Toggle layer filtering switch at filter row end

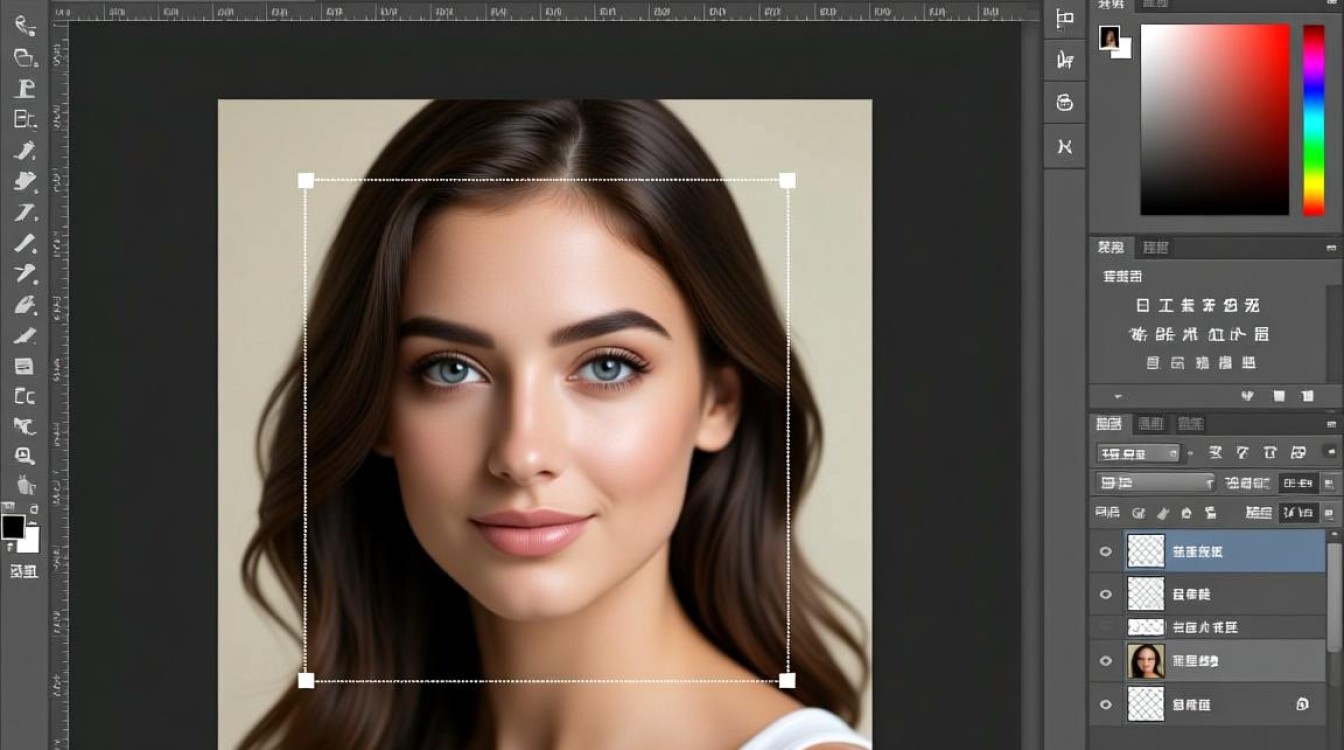coord(1330,453)
